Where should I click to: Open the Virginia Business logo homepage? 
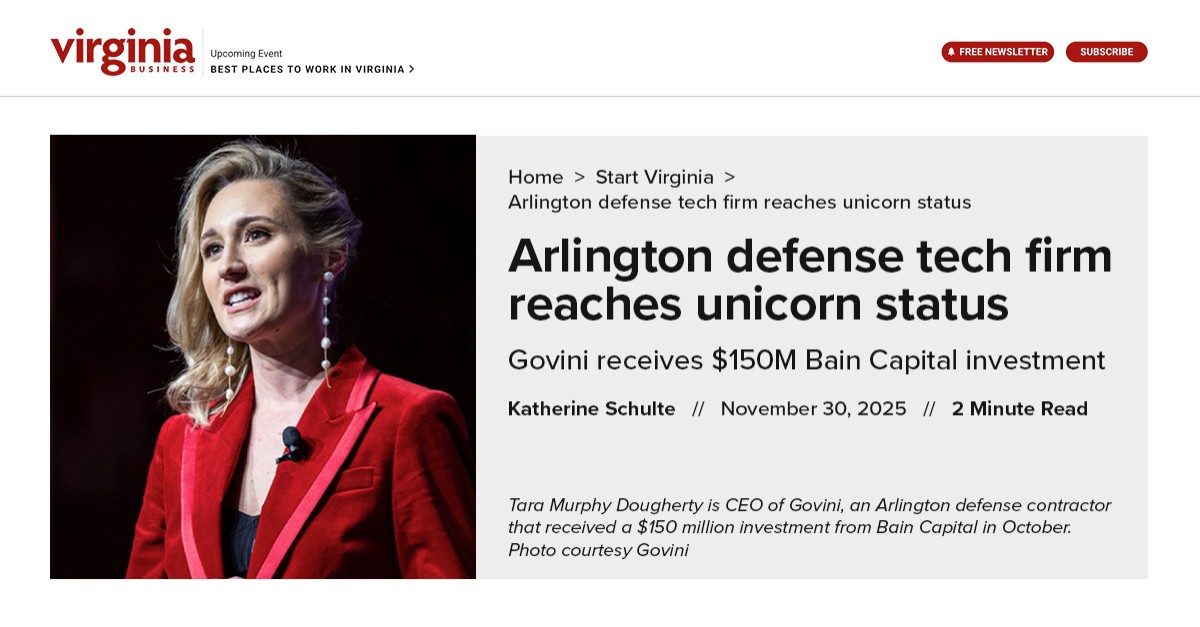click(x=123, y=51)
